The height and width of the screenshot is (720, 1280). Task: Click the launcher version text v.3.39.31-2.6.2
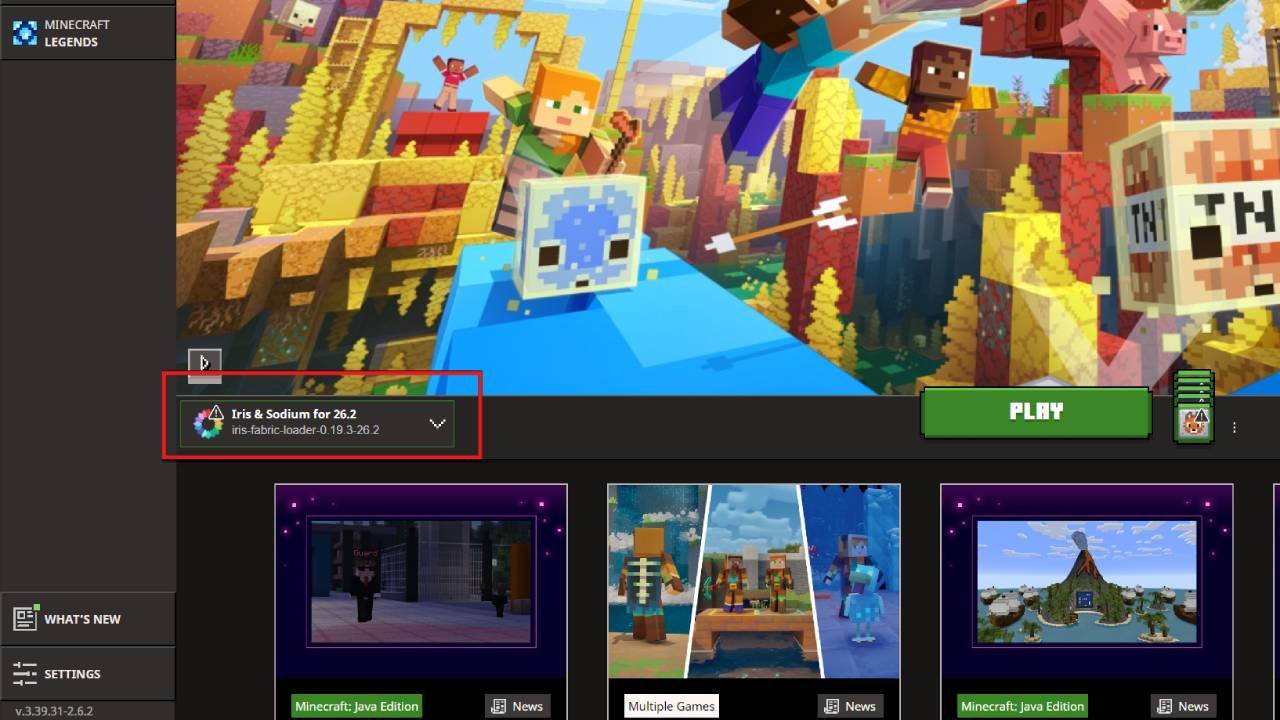click(x=54, y=711)
